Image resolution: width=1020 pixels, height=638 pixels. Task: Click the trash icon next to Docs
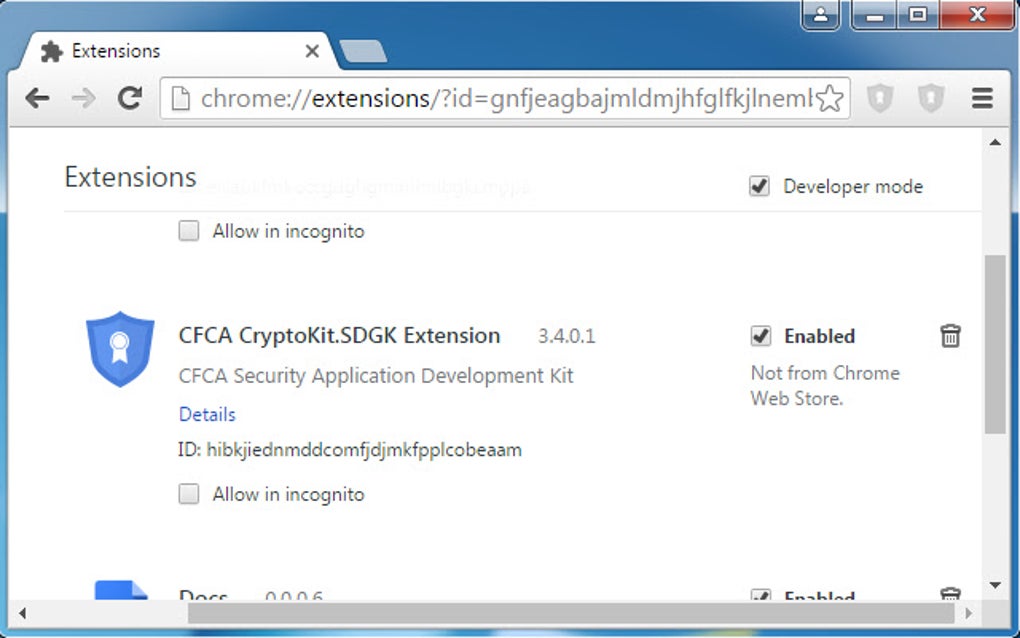point(949,595)
